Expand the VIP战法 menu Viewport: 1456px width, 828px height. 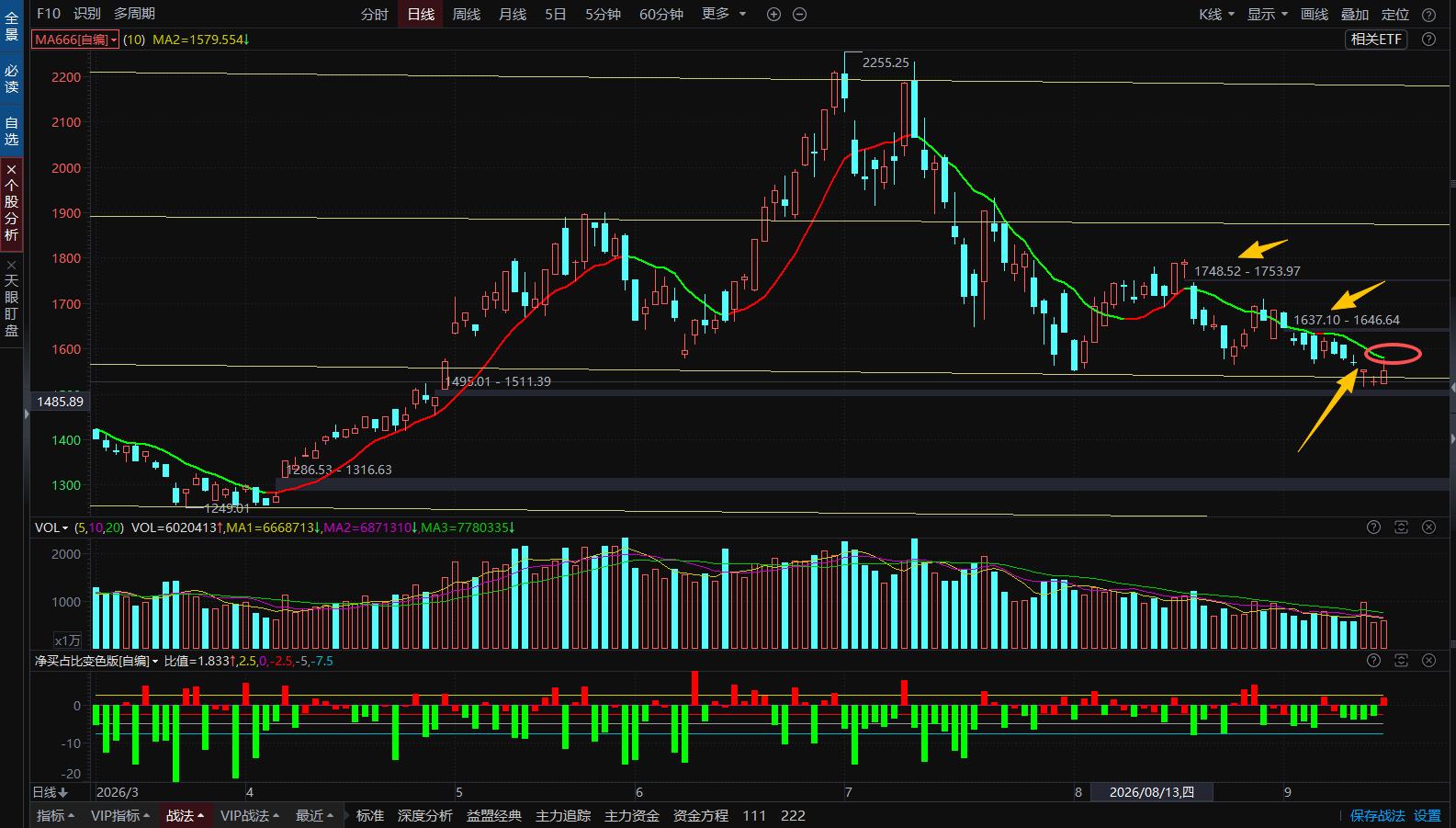(x=251, y=816)
